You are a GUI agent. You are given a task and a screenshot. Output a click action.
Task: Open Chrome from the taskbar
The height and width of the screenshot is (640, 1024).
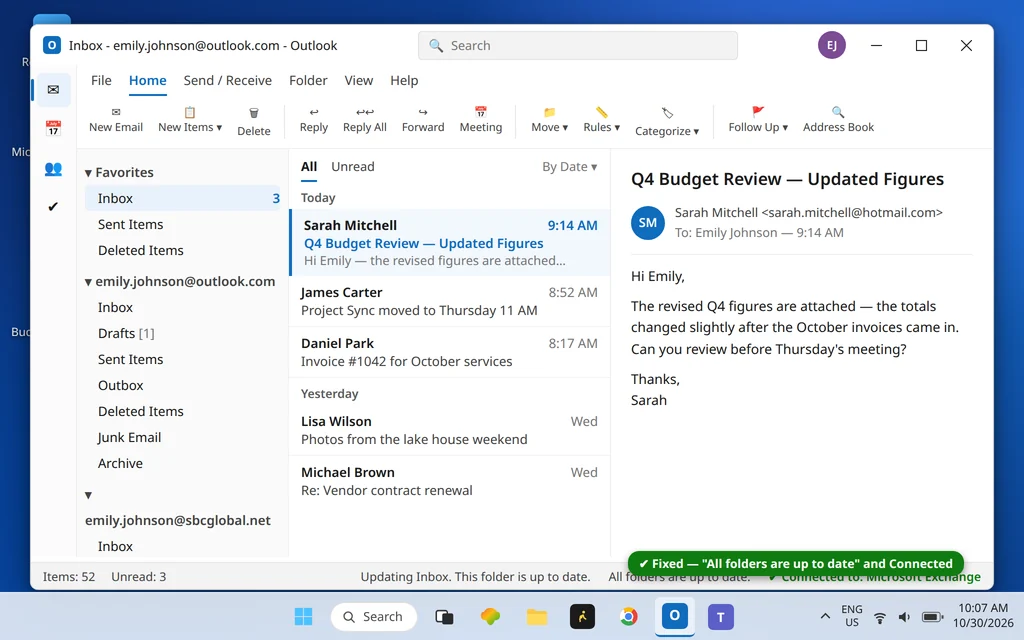(628, 616)
